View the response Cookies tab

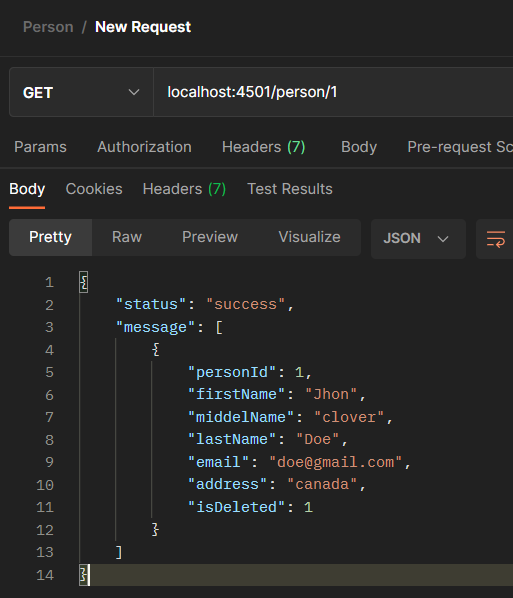[x=94, y=189]
